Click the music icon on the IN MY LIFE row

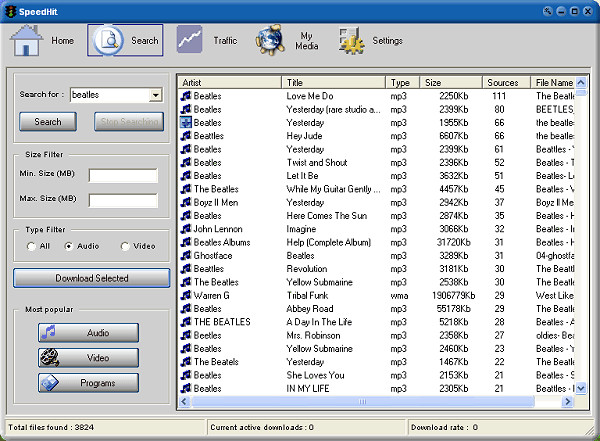tap(186, 388)
